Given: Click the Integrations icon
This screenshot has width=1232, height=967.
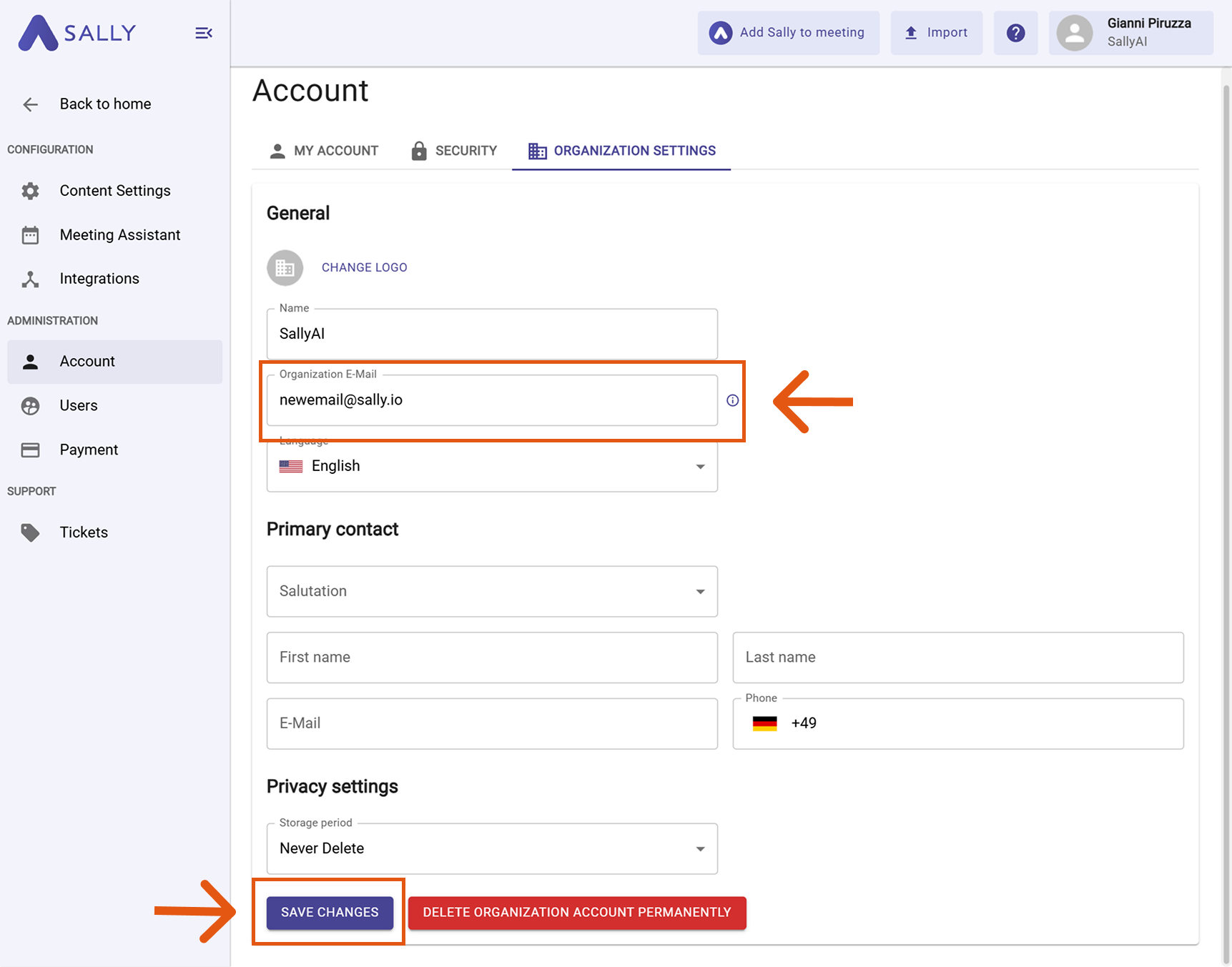Looking at the screenshot, I should [x=30, y=279].
